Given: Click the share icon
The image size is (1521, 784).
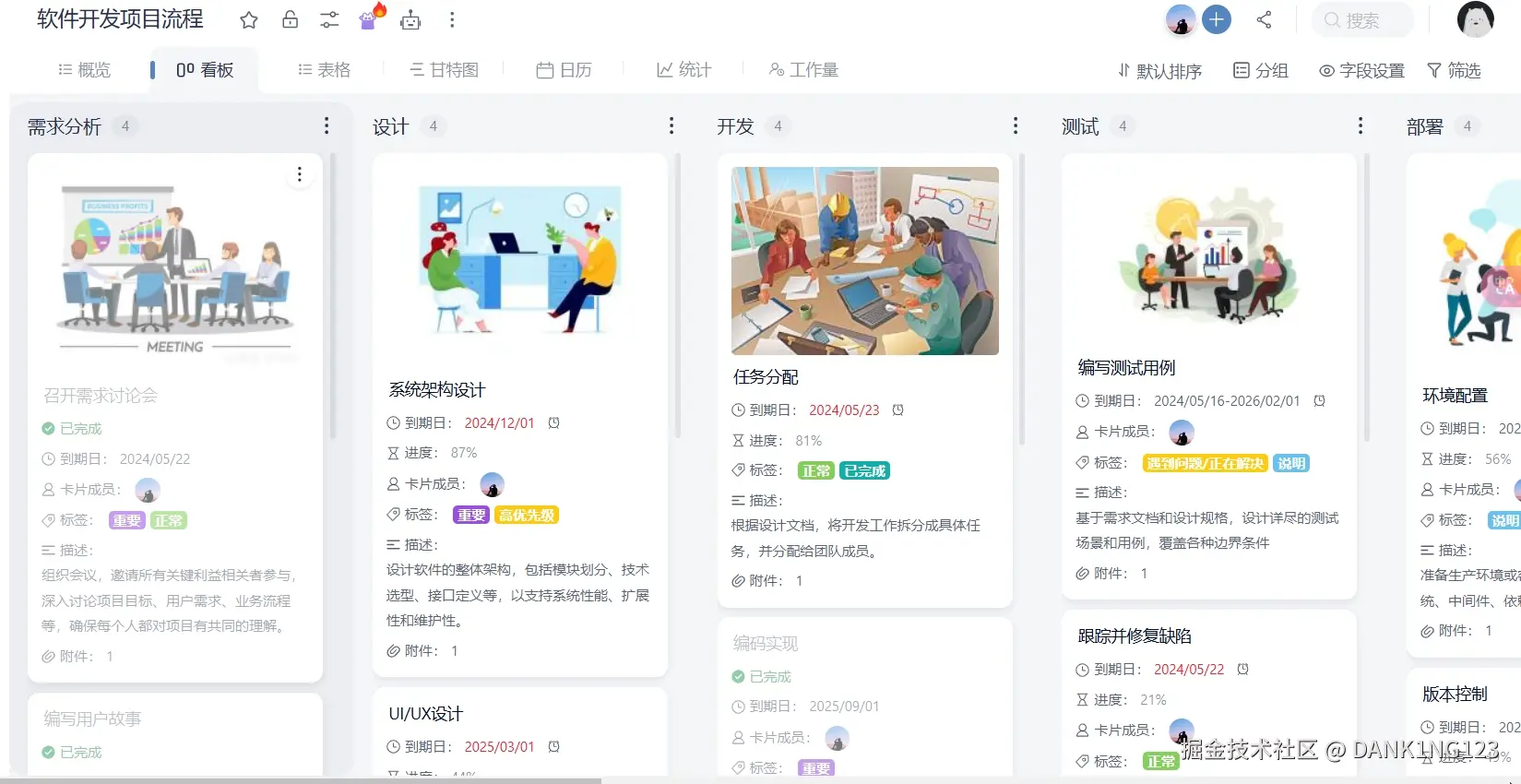Looking at the screenshot, I should click(1264, 19).
